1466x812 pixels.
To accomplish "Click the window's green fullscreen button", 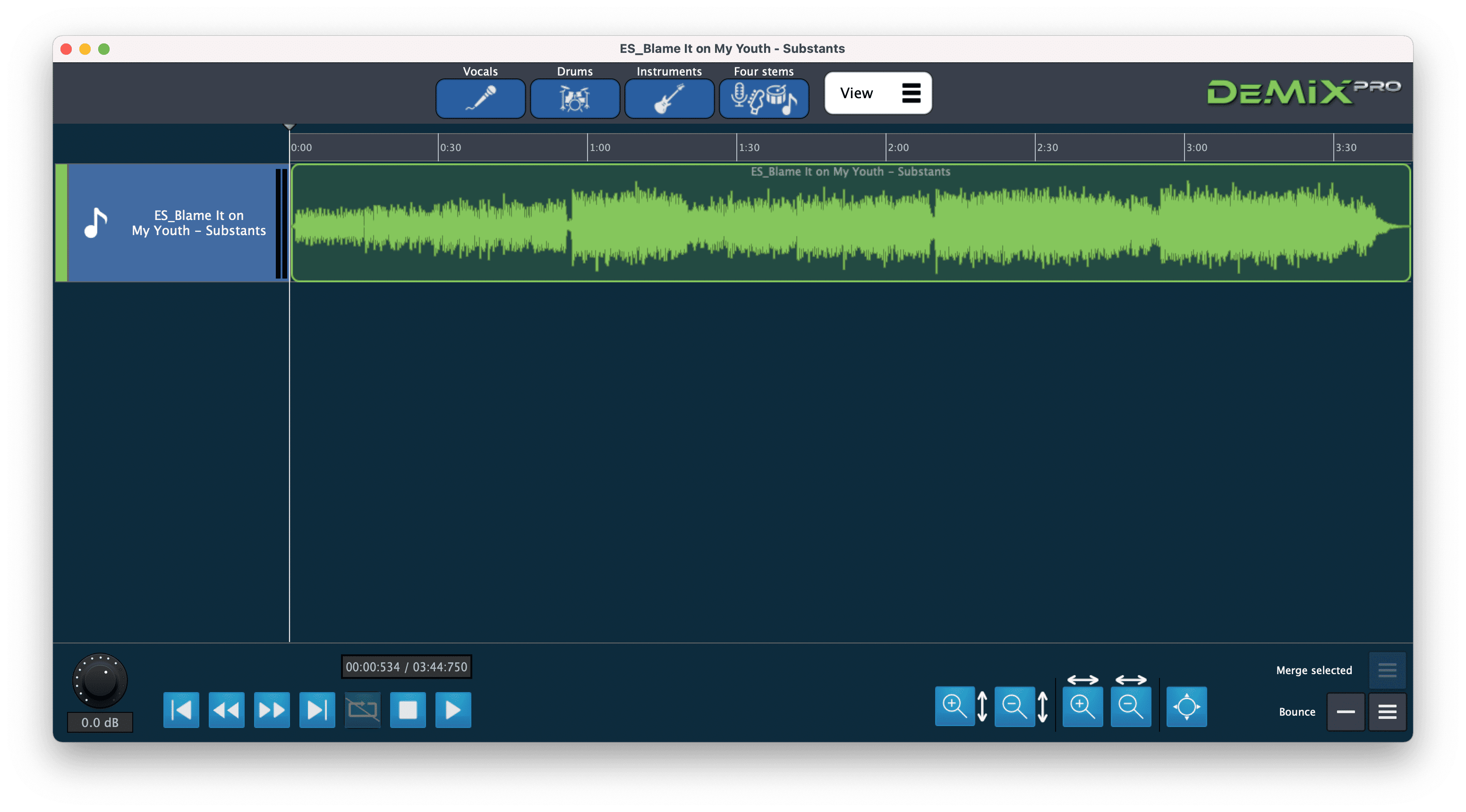I will click(103, 49).
